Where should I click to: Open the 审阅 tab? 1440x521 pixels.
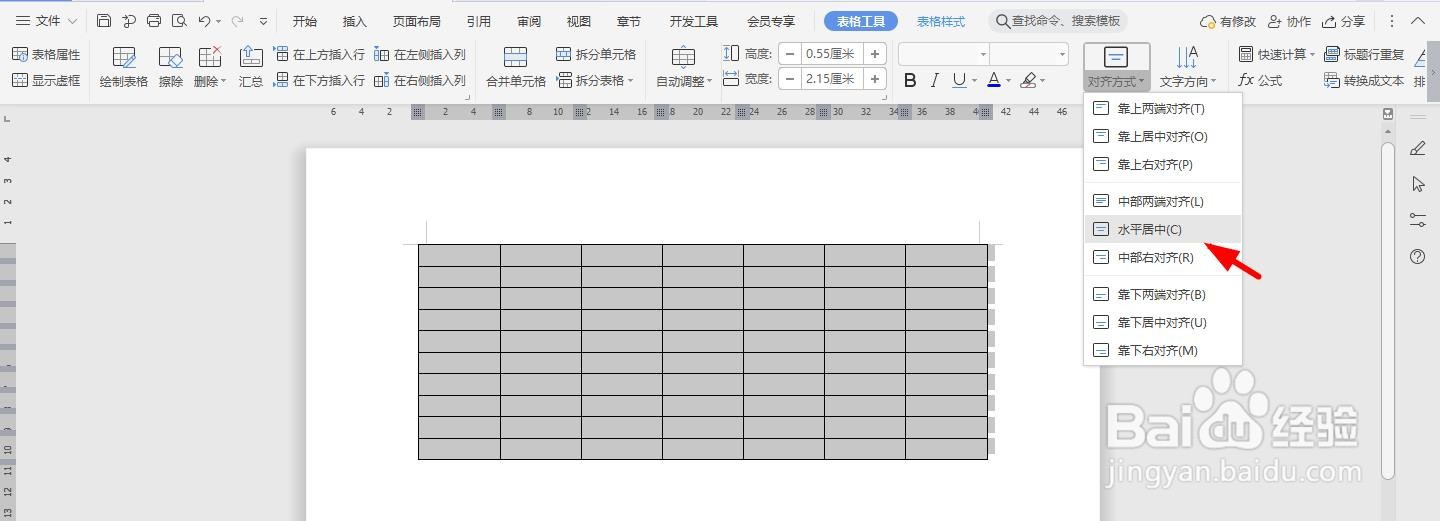(529, 21)
